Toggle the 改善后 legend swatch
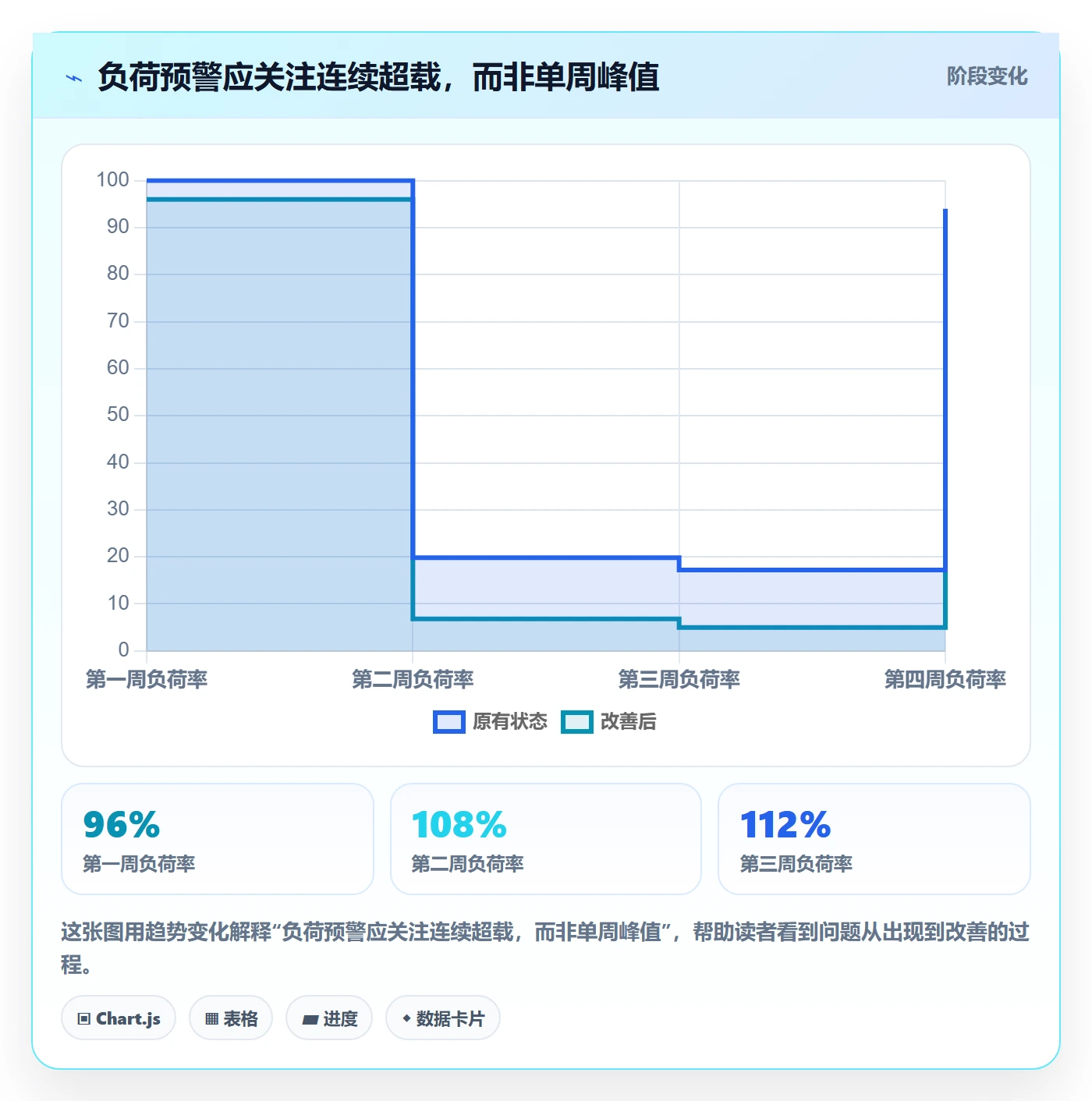Screen dimensions: 1092x1101 point(577,722)
